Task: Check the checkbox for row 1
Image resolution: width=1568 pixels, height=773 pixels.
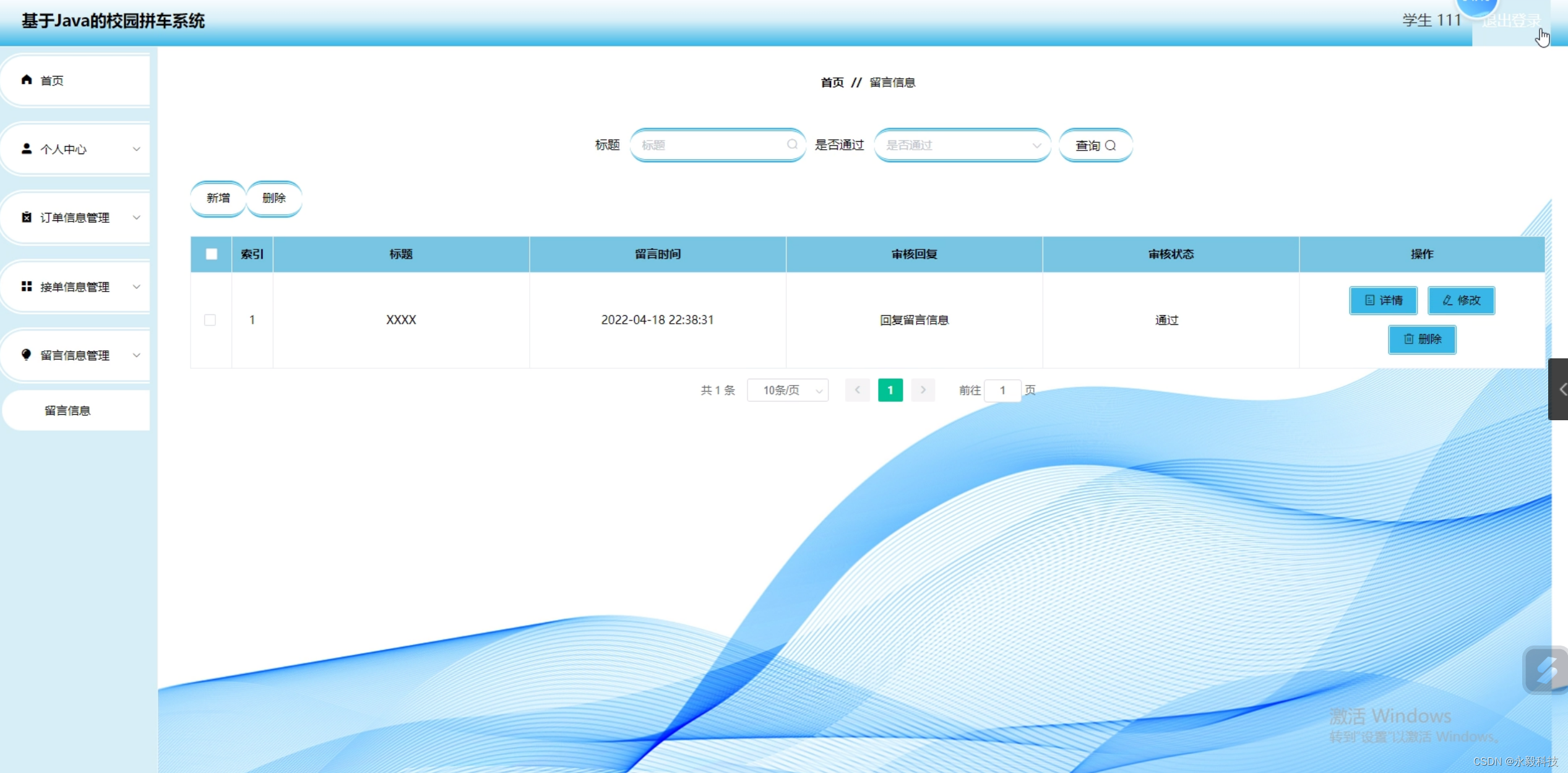Action: pyautogui.click(x=210, y=320)
